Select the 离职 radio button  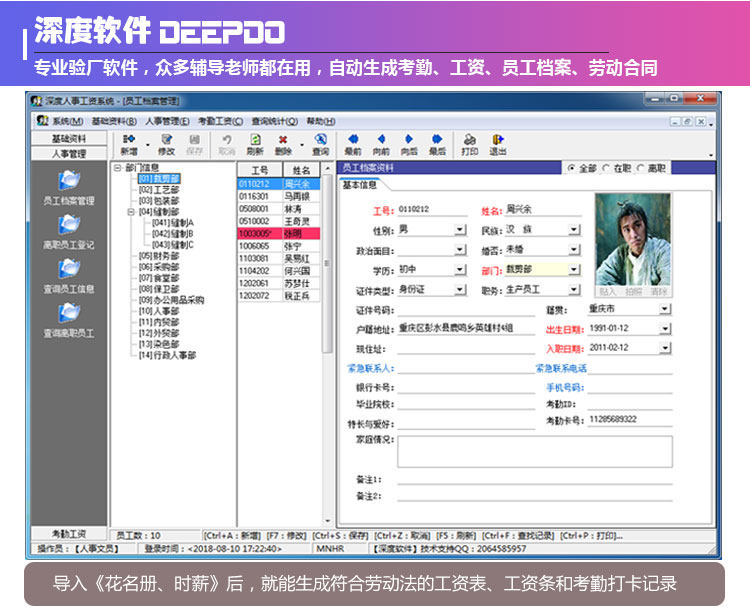coord(640,168)
